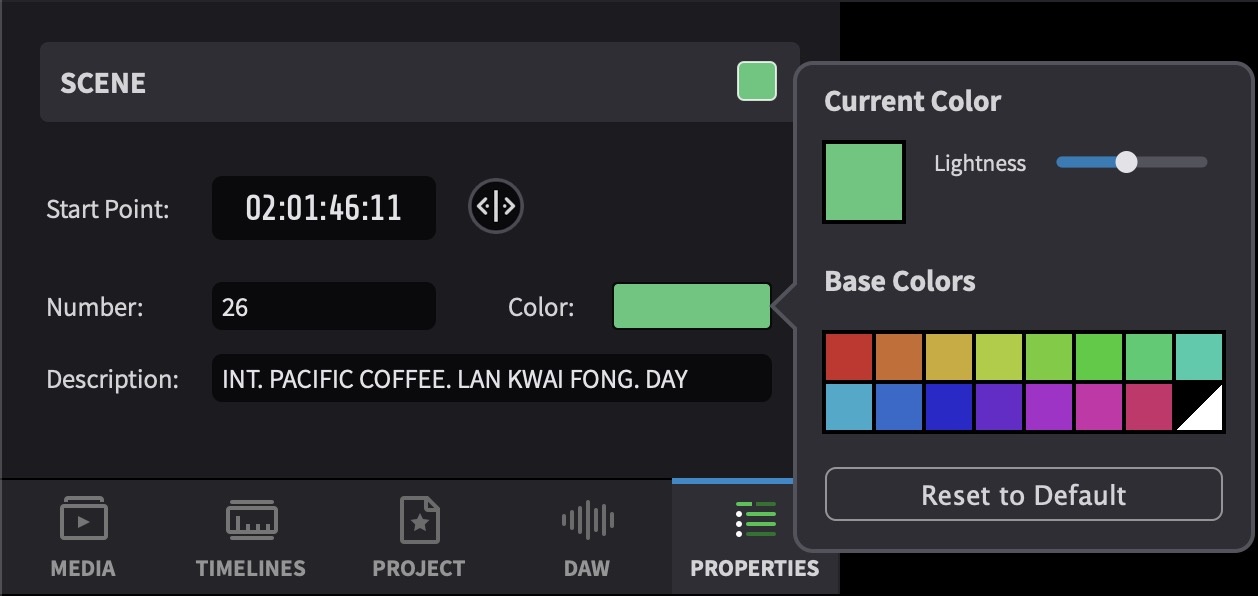Screen dimensions: 1258x596
Task: Click the green swatch in SCENE header
Action: pos(757,81)
